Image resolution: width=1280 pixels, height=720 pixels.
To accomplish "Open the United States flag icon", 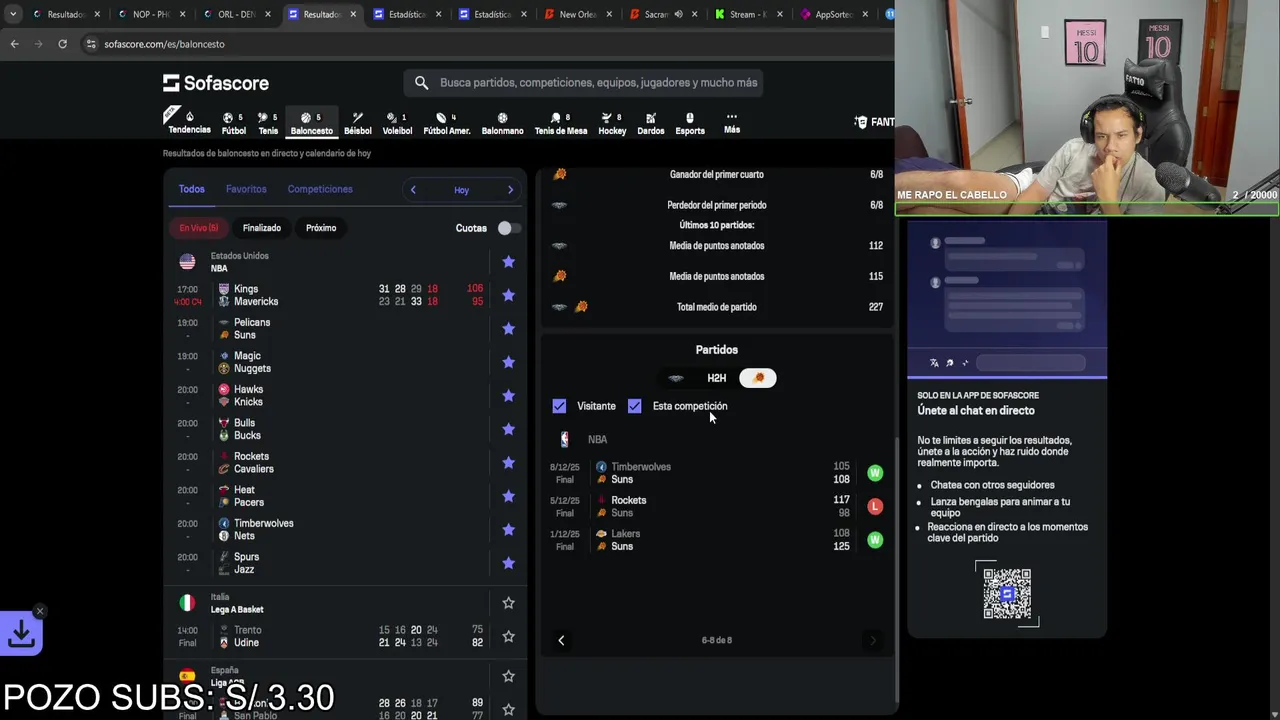I will pyautogui.click(x=187, y=262).
